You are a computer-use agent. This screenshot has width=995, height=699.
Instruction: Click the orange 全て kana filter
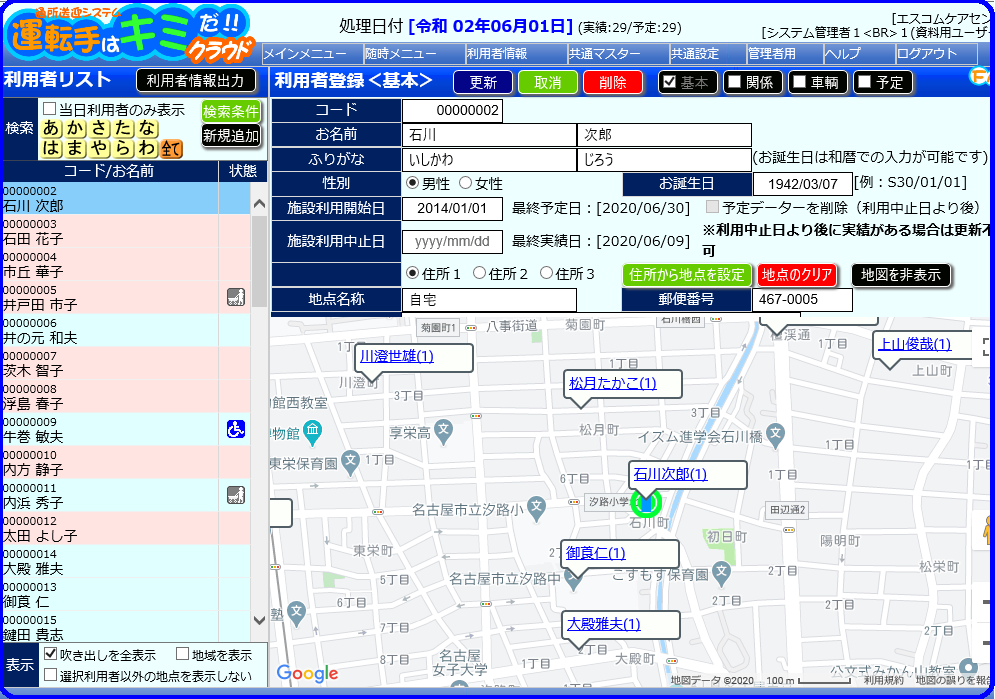pos(171,148)
